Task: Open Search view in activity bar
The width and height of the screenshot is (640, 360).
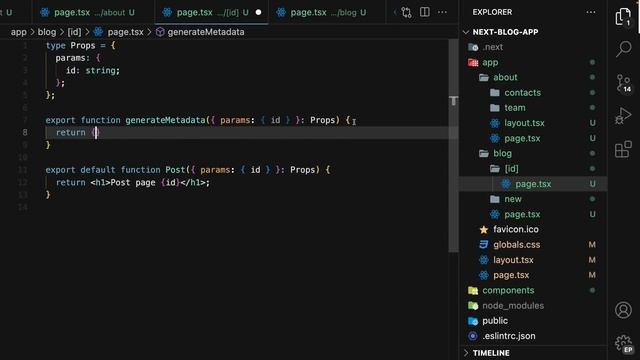Action: coord(623,49)
